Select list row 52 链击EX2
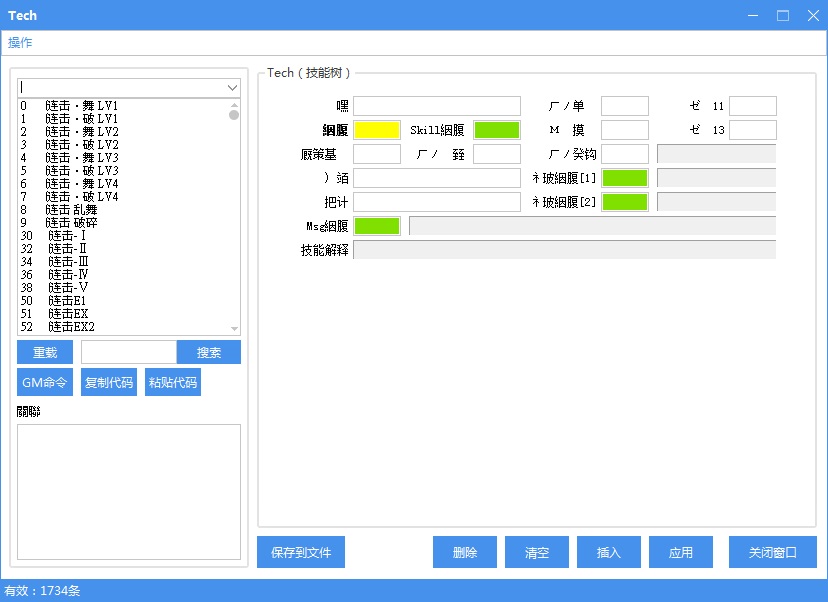Screen dimensions: 828x602 (124, 326)
